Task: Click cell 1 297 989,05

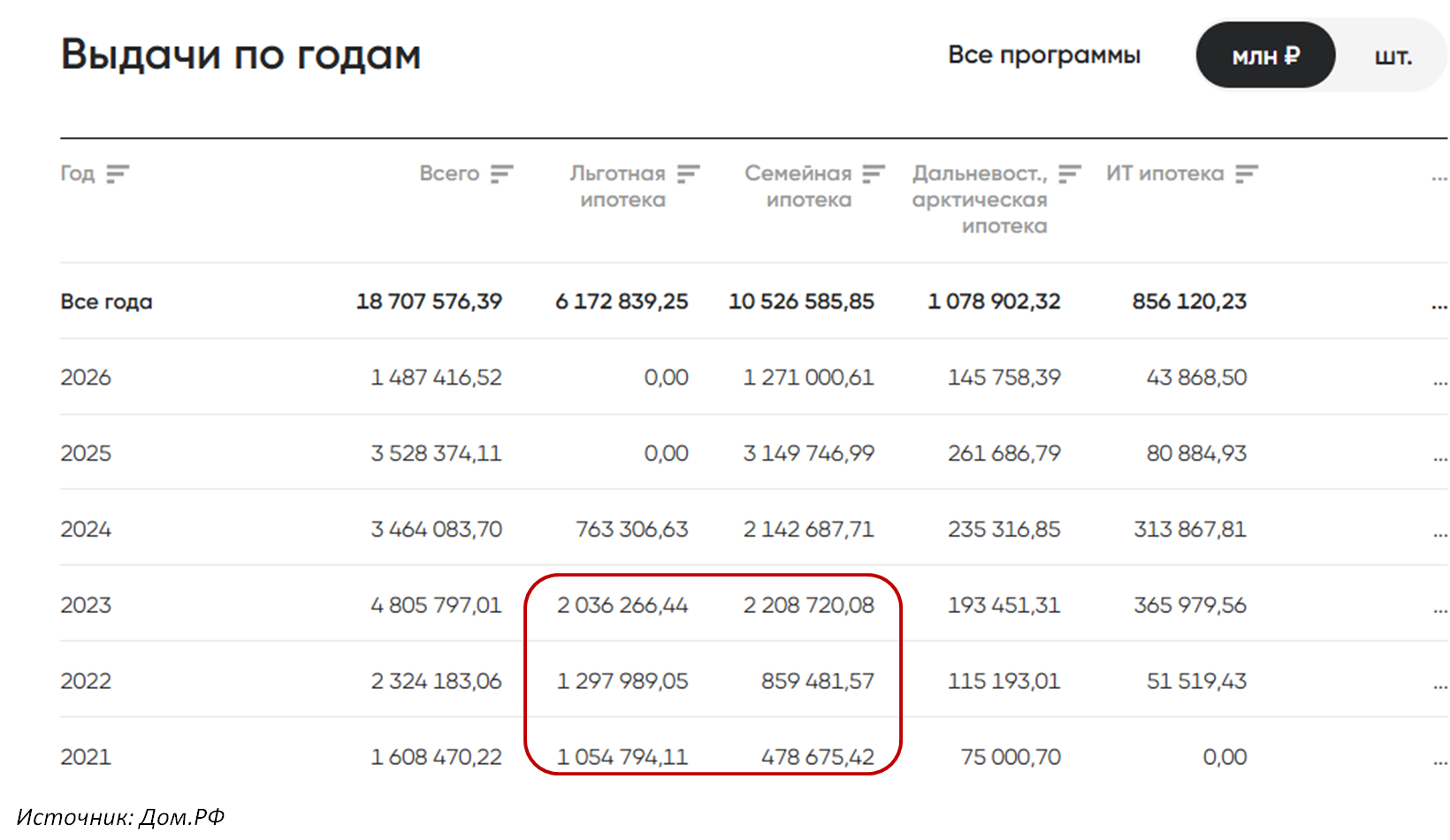Action: click(622, 682)
